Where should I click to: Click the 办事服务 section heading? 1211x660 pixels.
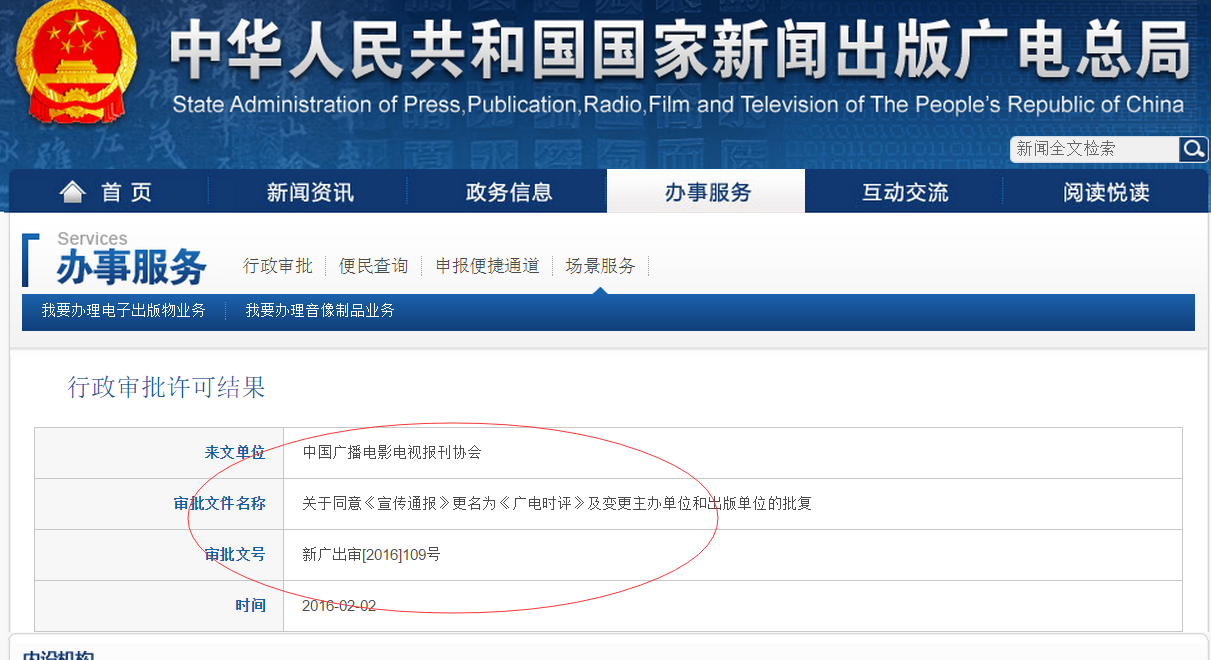[131, 267]
